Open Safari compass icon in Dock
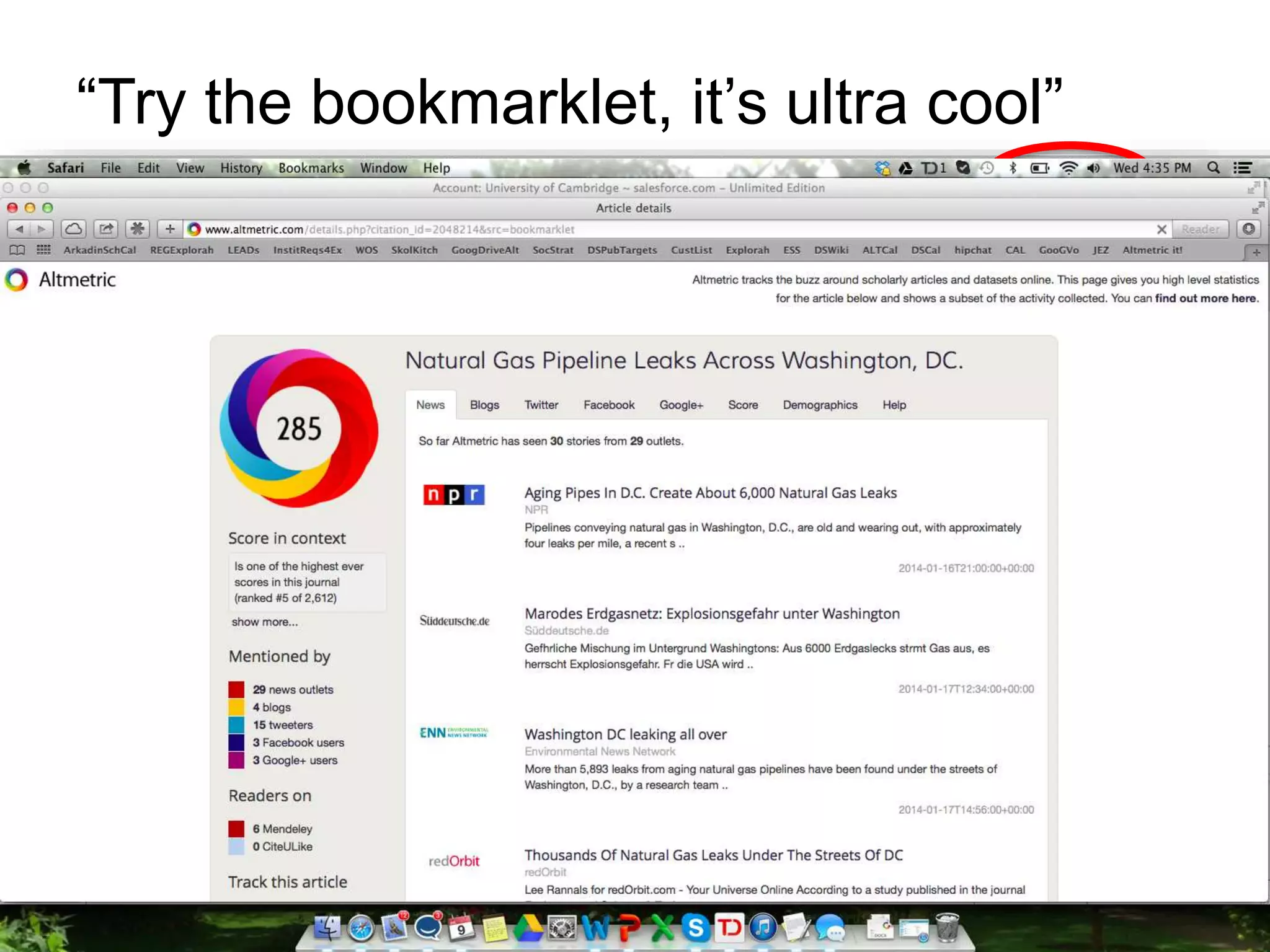This screenshot has width=1270, height=952. [x=361, y=928]
